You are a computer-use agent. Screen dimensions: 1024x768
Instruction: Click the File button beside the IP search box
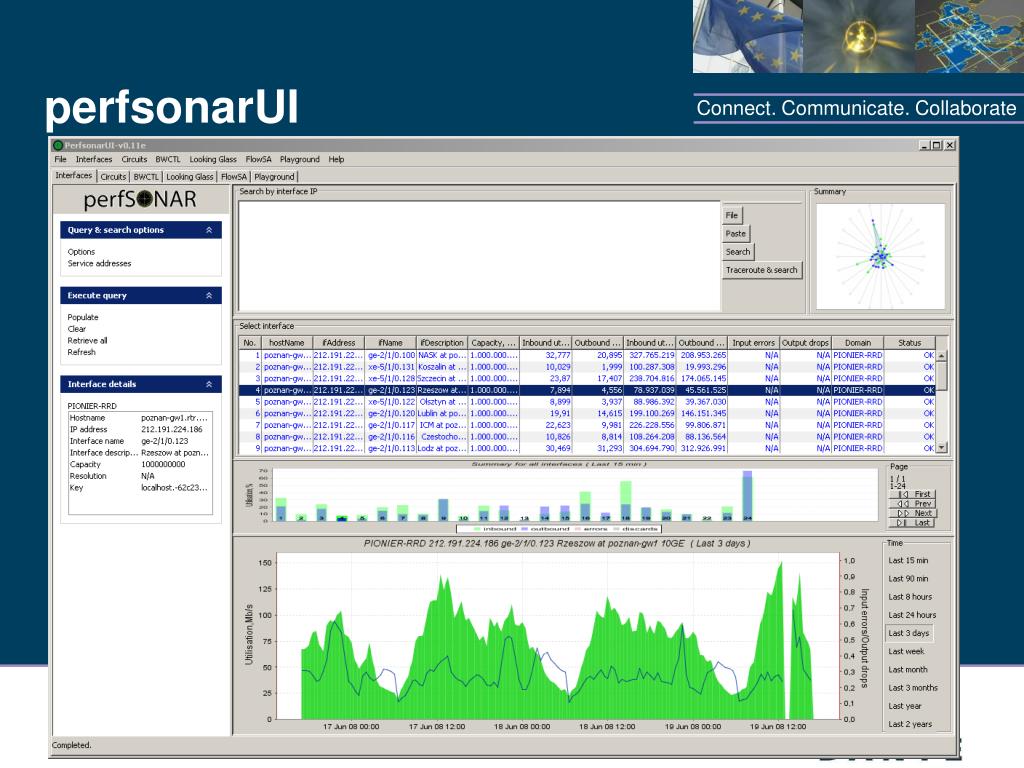tap(732, 216)
